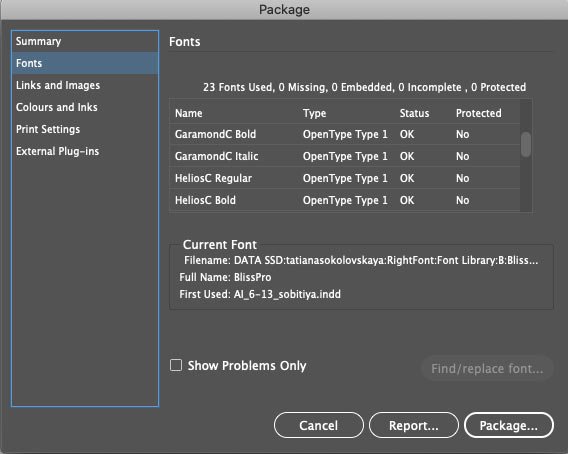The width and height of the screenshot is (568, 454).
Task: Click the Type column header
Action: (314, 113)
